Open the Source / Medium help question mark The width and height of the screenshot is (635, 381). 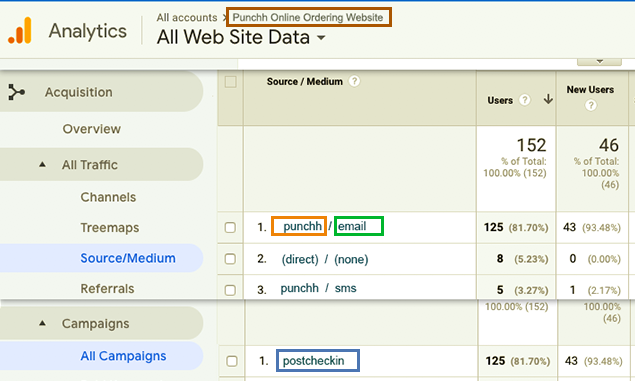coord(354,81)
